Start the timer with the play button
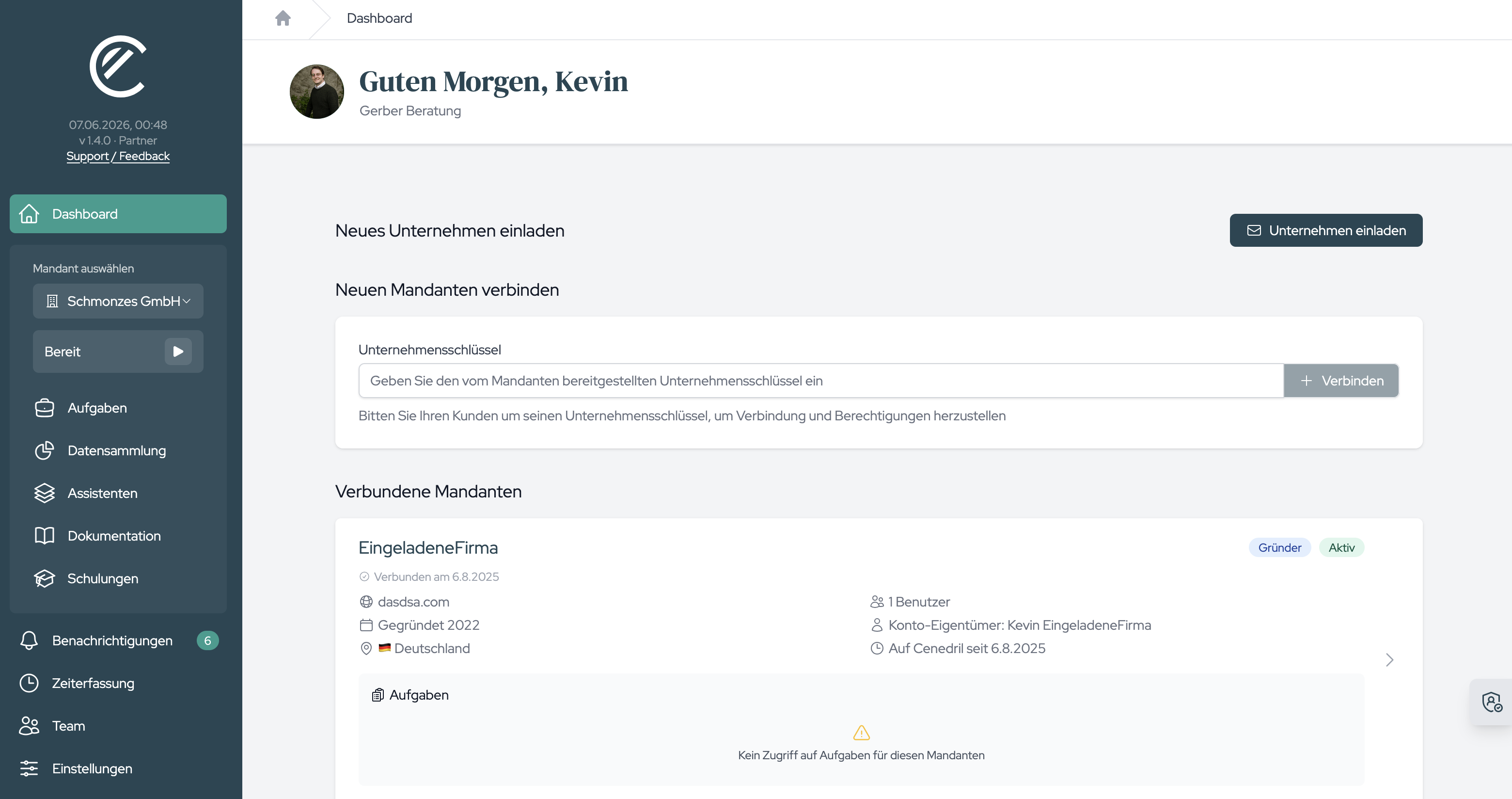 point(178,352)
